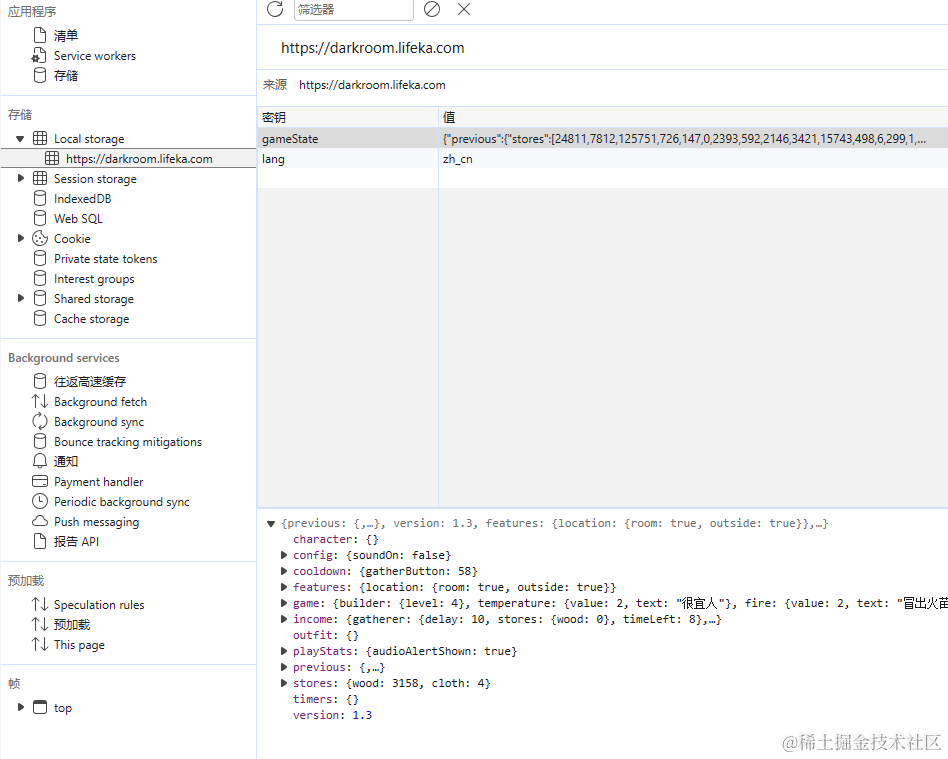
Task: Open This page item
Action: (79, 645)
